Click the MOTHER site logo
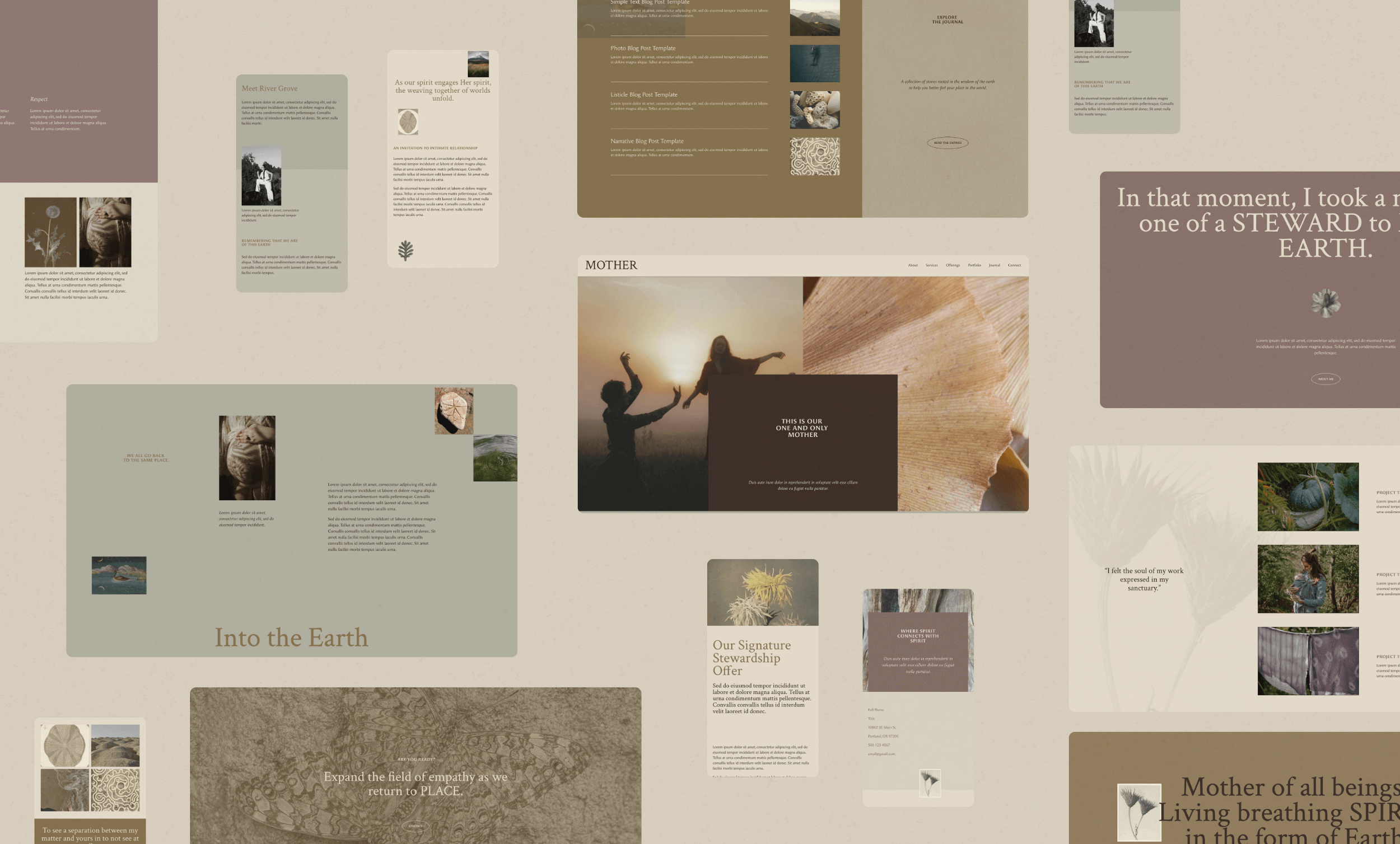 611,265
